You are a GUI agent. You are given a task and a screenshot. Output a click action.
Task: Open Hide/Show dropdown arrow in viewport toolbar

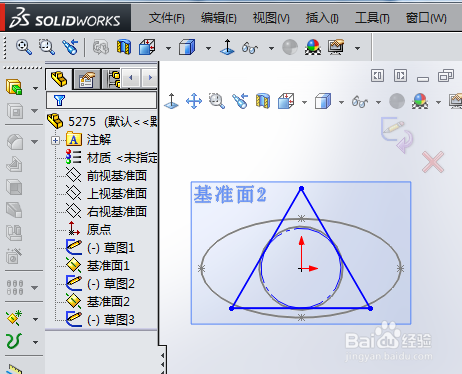378,102
